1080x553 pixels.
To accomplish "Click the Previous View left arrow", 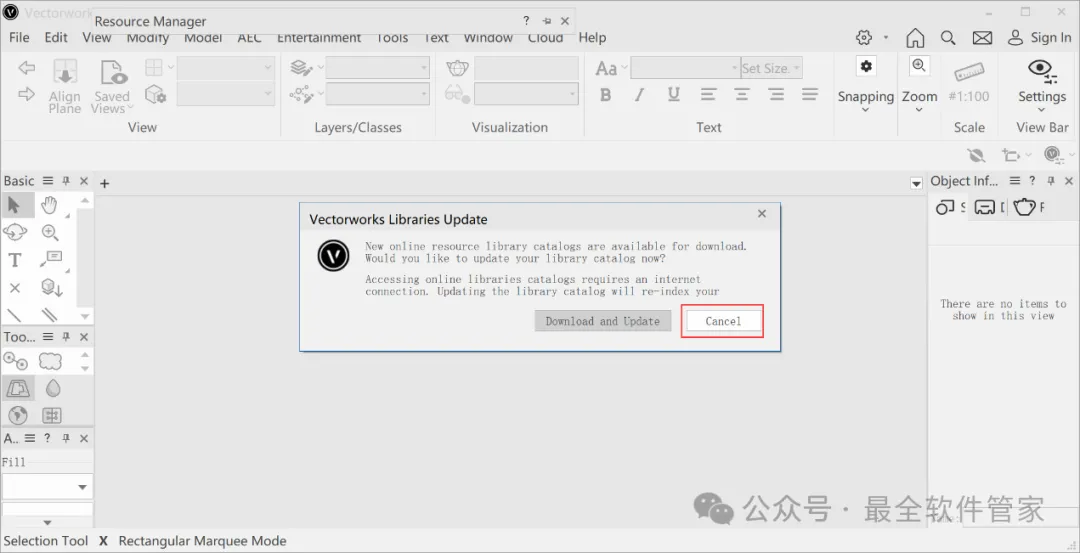I will coord(26,67).
